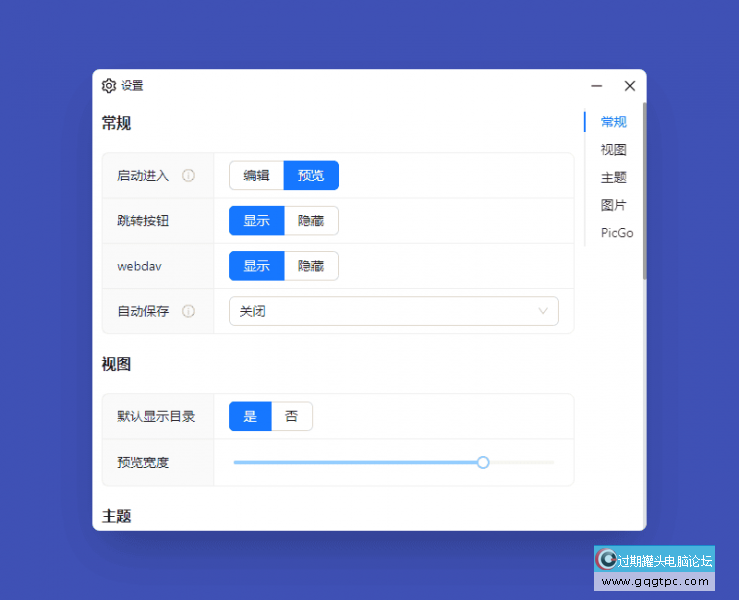Close the 设置 window
Screen dimensions: 739x600
click(629, 86)
